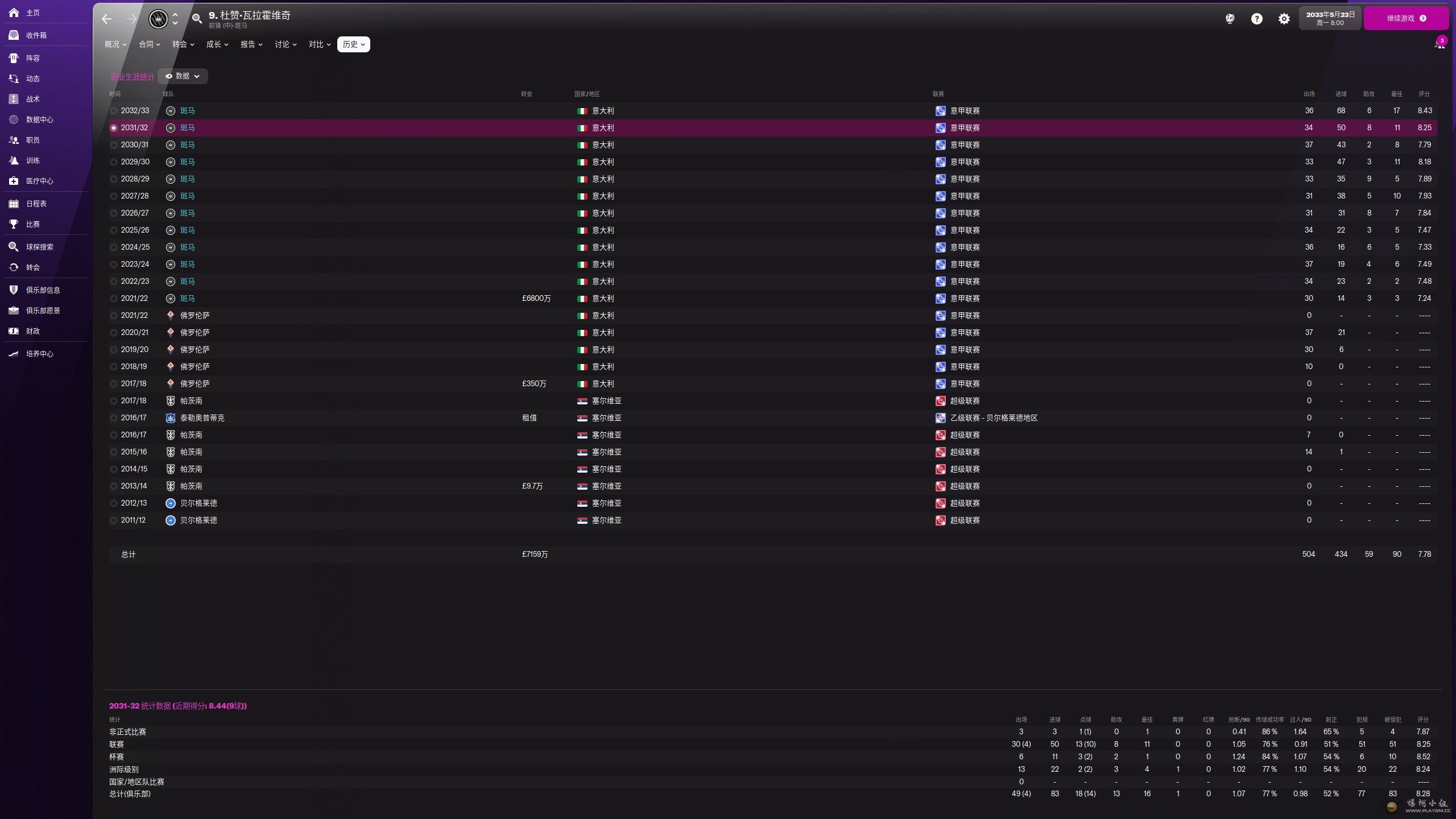Open the Inbox (收件箱) sidebar icon
Viewport: 1456px width, 819px height.
click(14, 35)
